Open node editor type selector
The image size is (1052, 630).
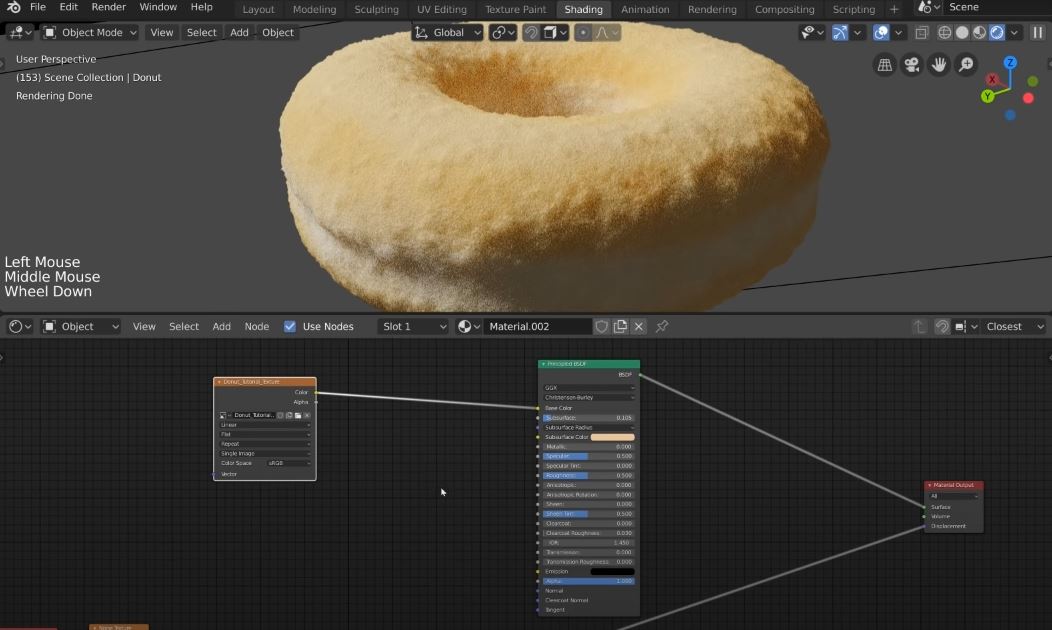click(x=19, y=326)
